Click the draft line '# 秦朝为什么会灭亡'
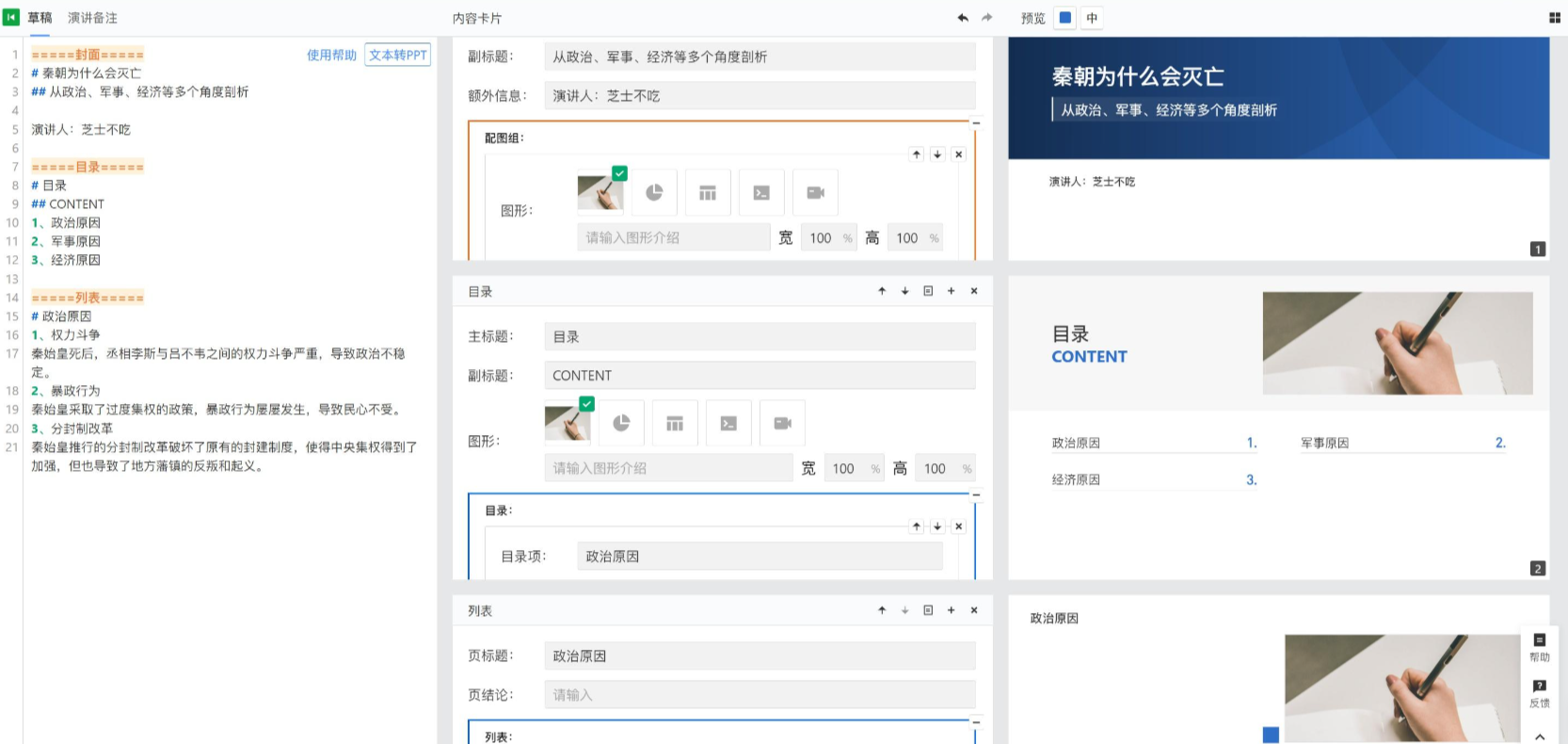This screenshot has height=744, width=1568. (x=86, y=73)
